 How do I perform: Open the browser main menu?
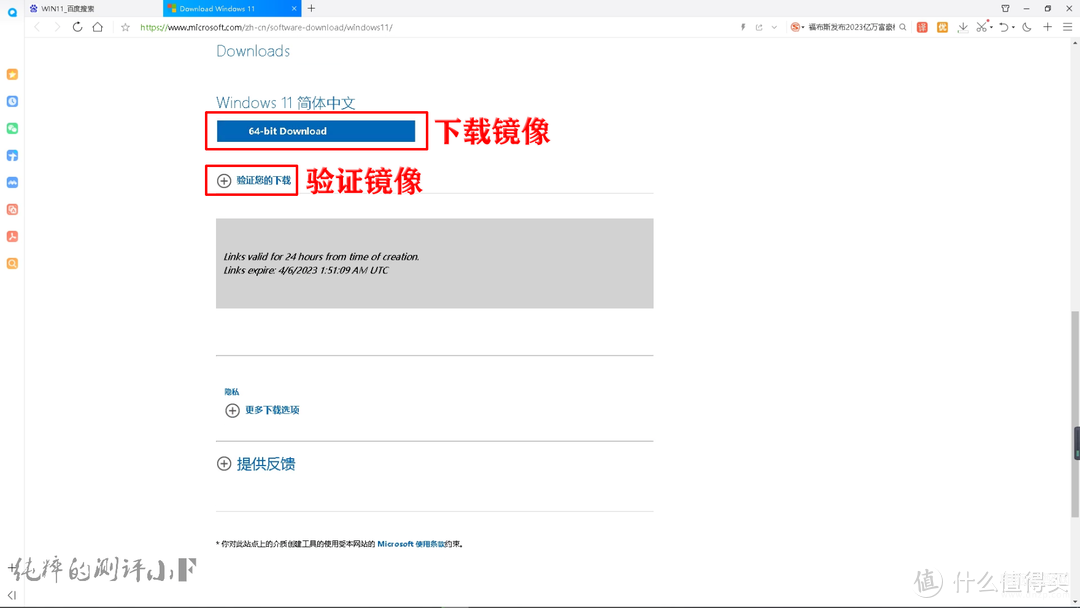point(1068,28)
